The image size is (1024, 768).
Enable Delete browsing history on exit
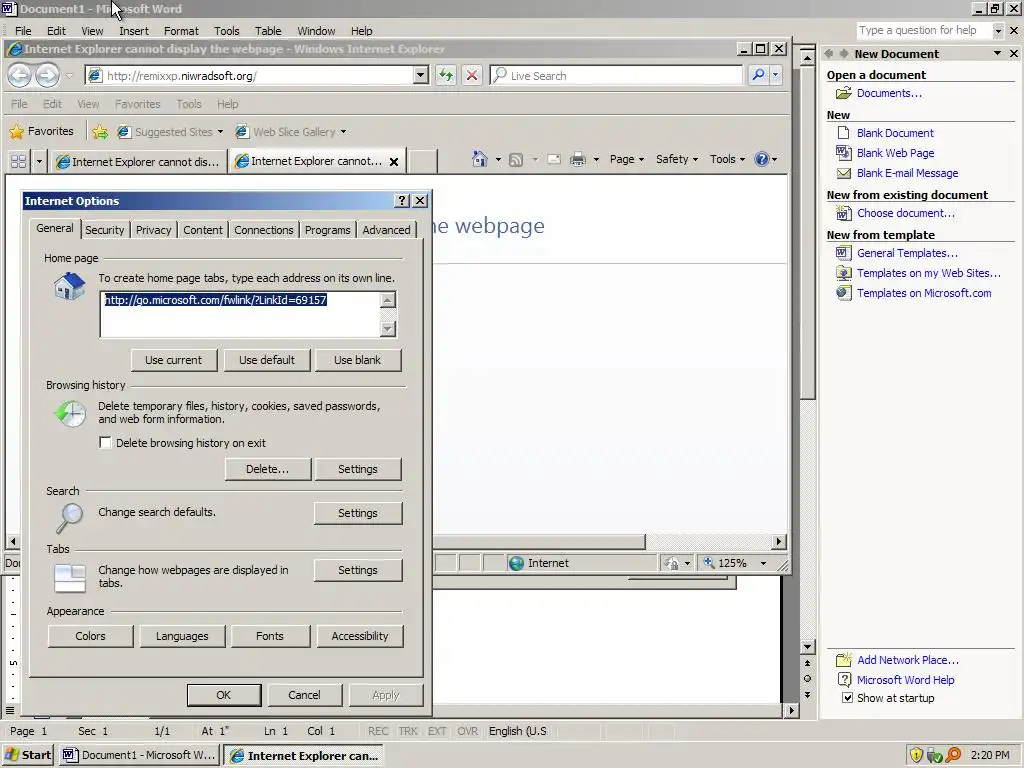click(105, 443)
